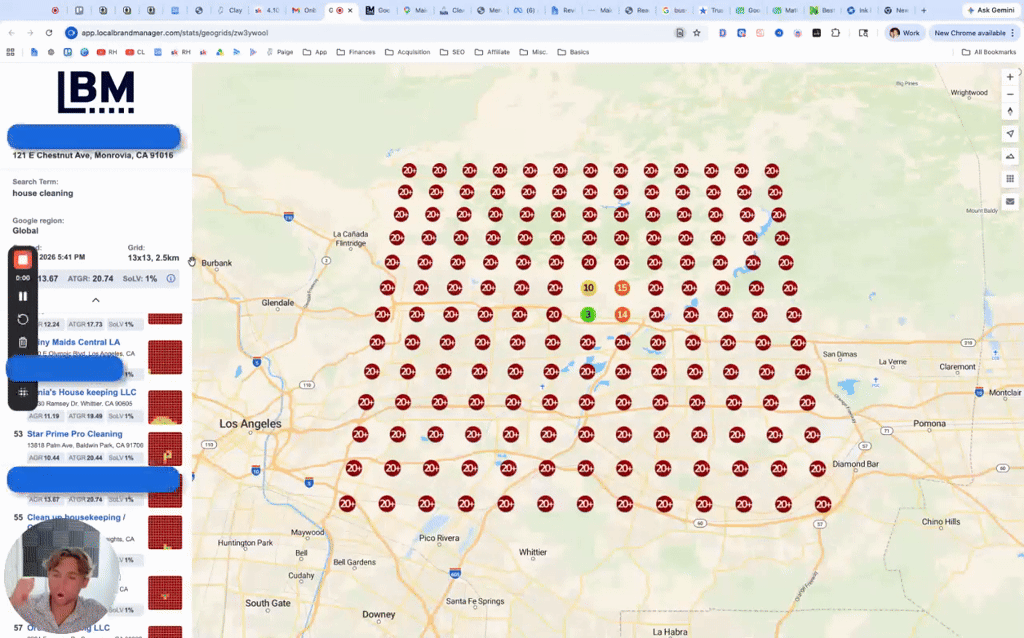Click the page search lens icon in address bar
The width and height of the screenshot is (1024, 638).
click(x=680, y=33)
